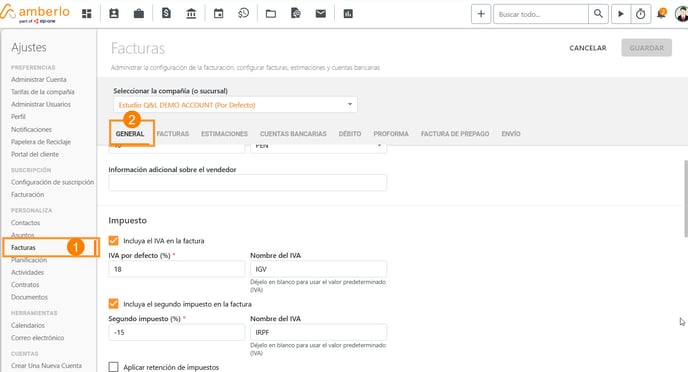Switch to the GENERAL tab

tap(130, 134)
